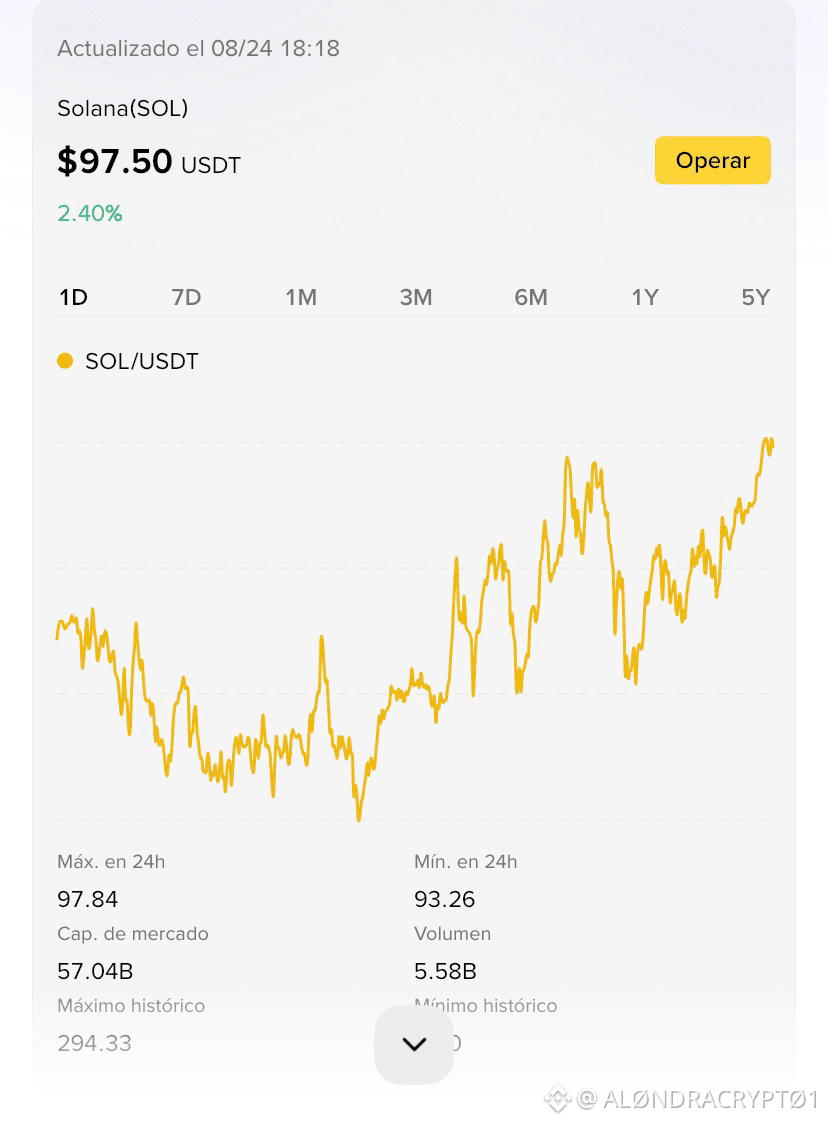The height and width of the screenshot is (1124, 828).
Task: Toggle the SOL/USDT yellow legend dot
Action: (x=65, y=361)
